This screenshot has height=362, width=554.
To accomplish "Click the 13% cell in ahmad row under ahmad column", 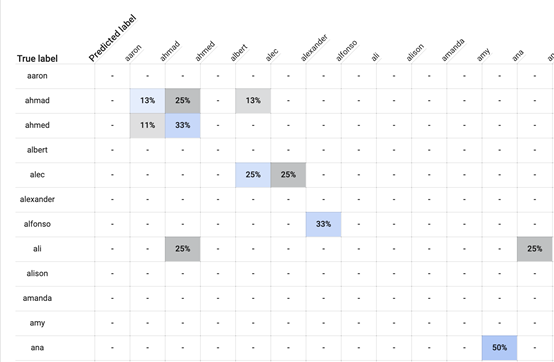I will pos(147,101).
